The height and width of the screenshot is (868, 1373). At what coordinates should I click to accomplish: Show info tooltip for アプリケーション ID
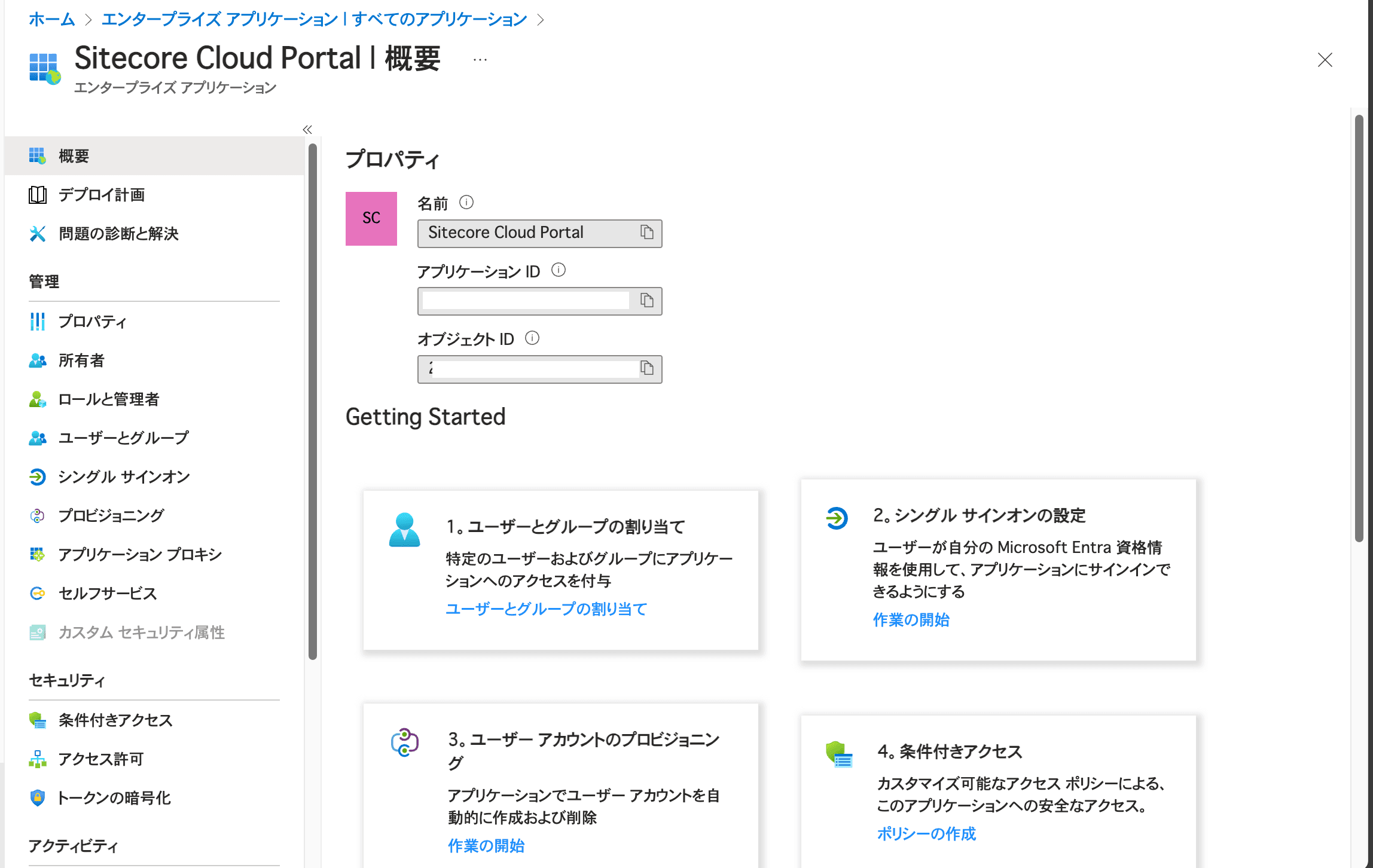(559, 270)
